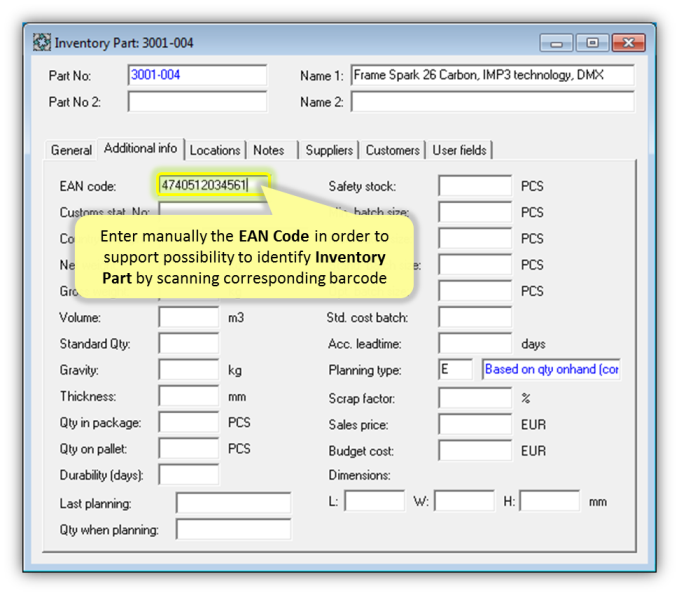Click the Based on qty onhand description field
This screenshot has width=679, height=595.
pos(551,369)
